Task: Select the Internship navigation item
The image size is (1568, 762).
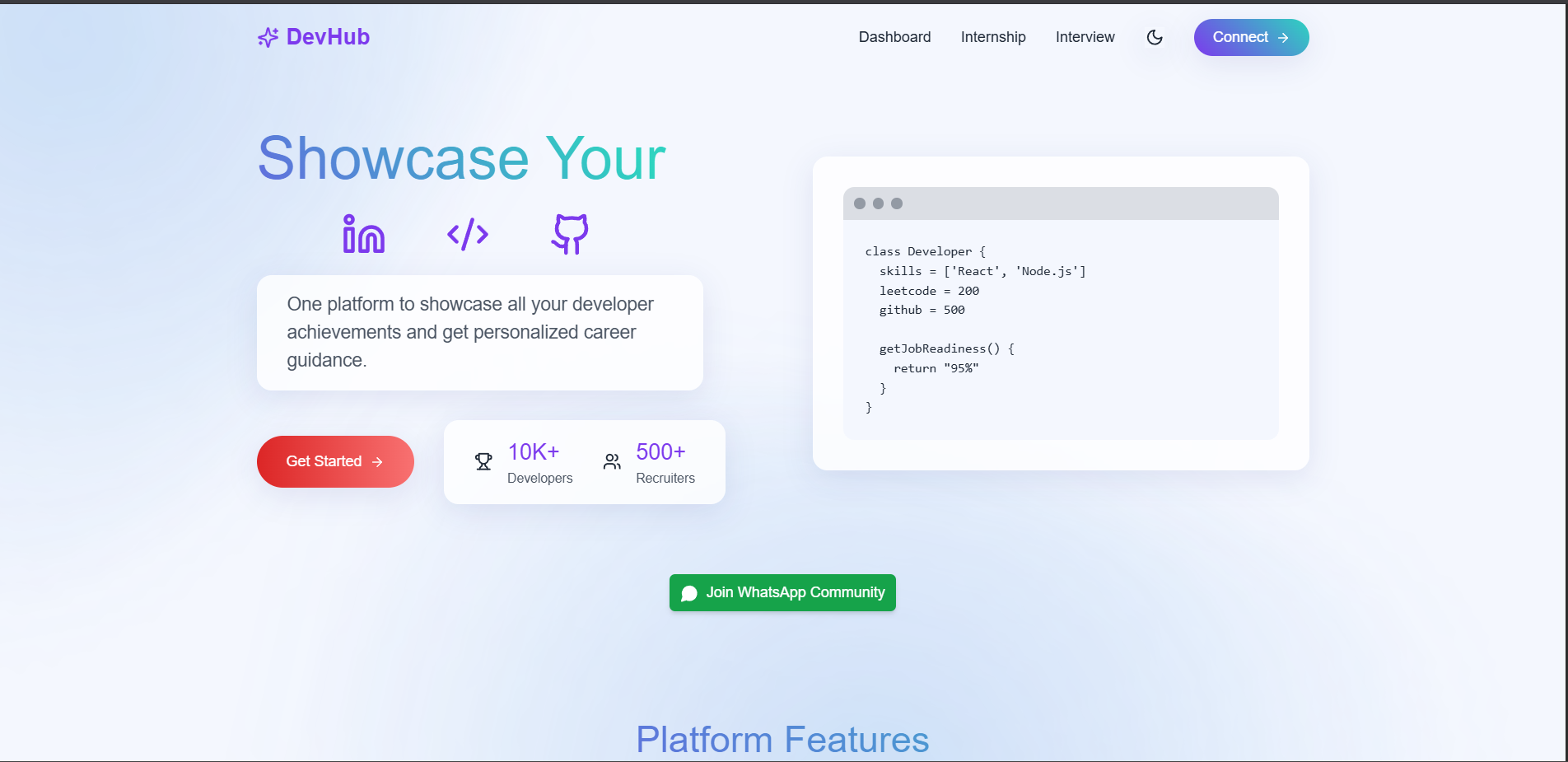Action: click(x=992, y=37)
